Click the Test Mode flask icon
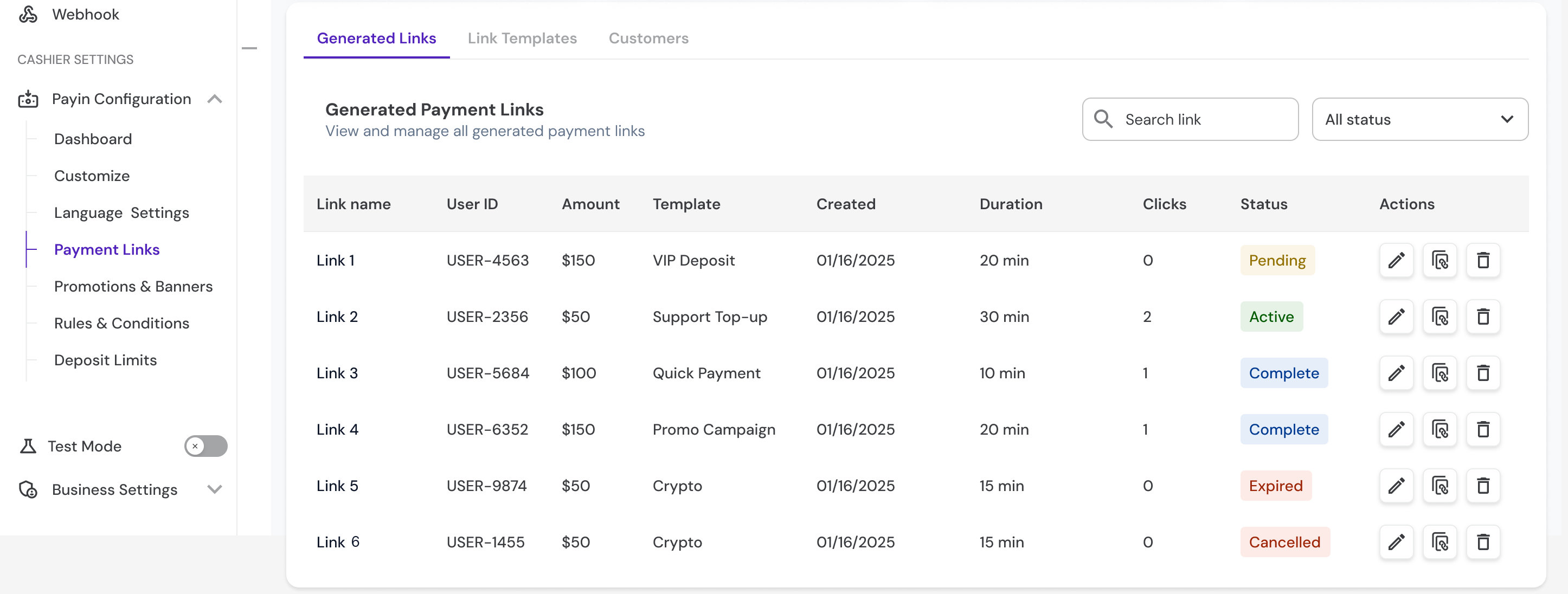The width and height of the screenshot is (1568, 594). [28, 446]
